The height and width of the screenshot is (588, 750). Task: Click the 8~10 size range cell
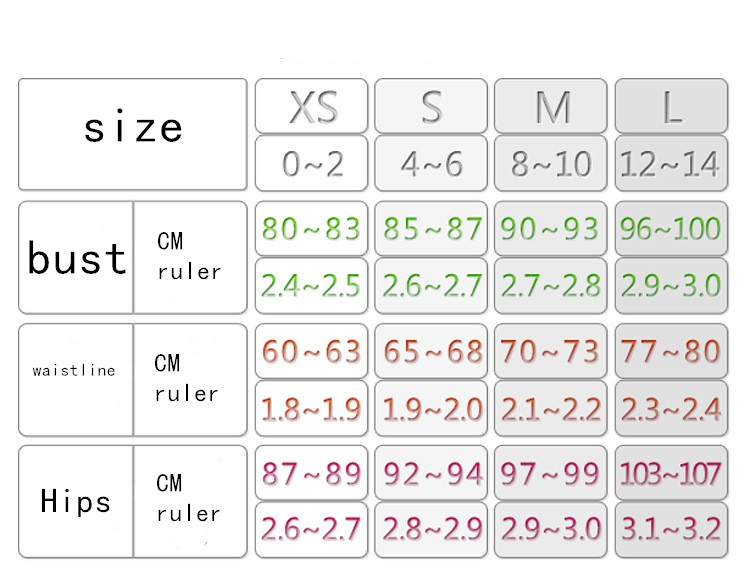(551, 163)
